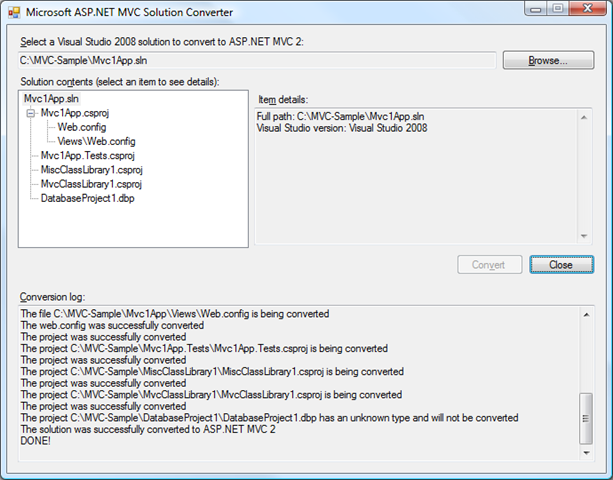Click the conversion log scrollbar thumb

(x=586, y=418)
